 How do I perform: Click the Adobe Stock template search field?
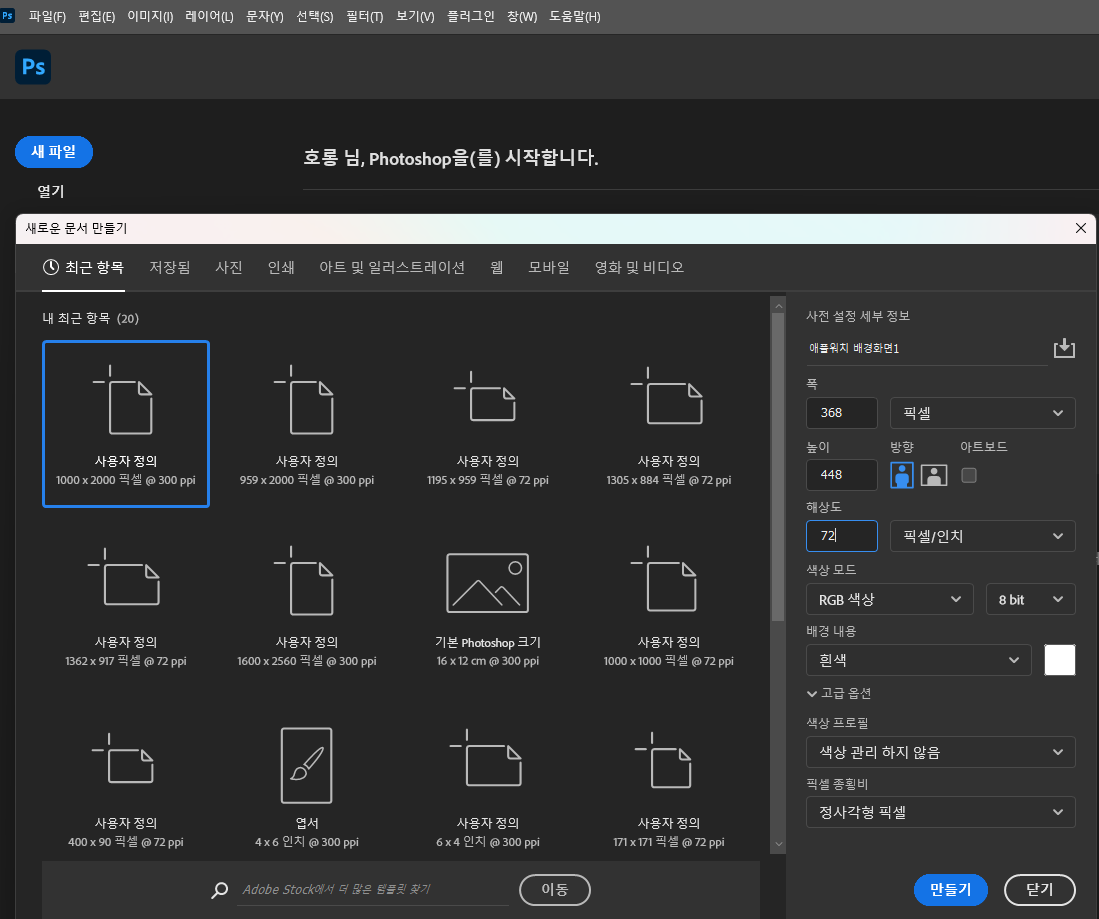click(x=373, y=890)
